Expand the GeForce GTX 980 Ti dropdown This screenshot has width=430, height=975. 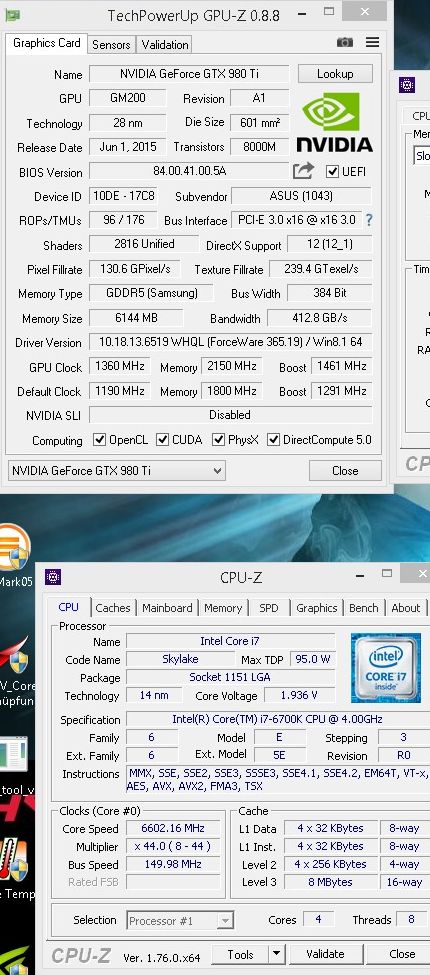pyautogui.click(x=116, y=471)
